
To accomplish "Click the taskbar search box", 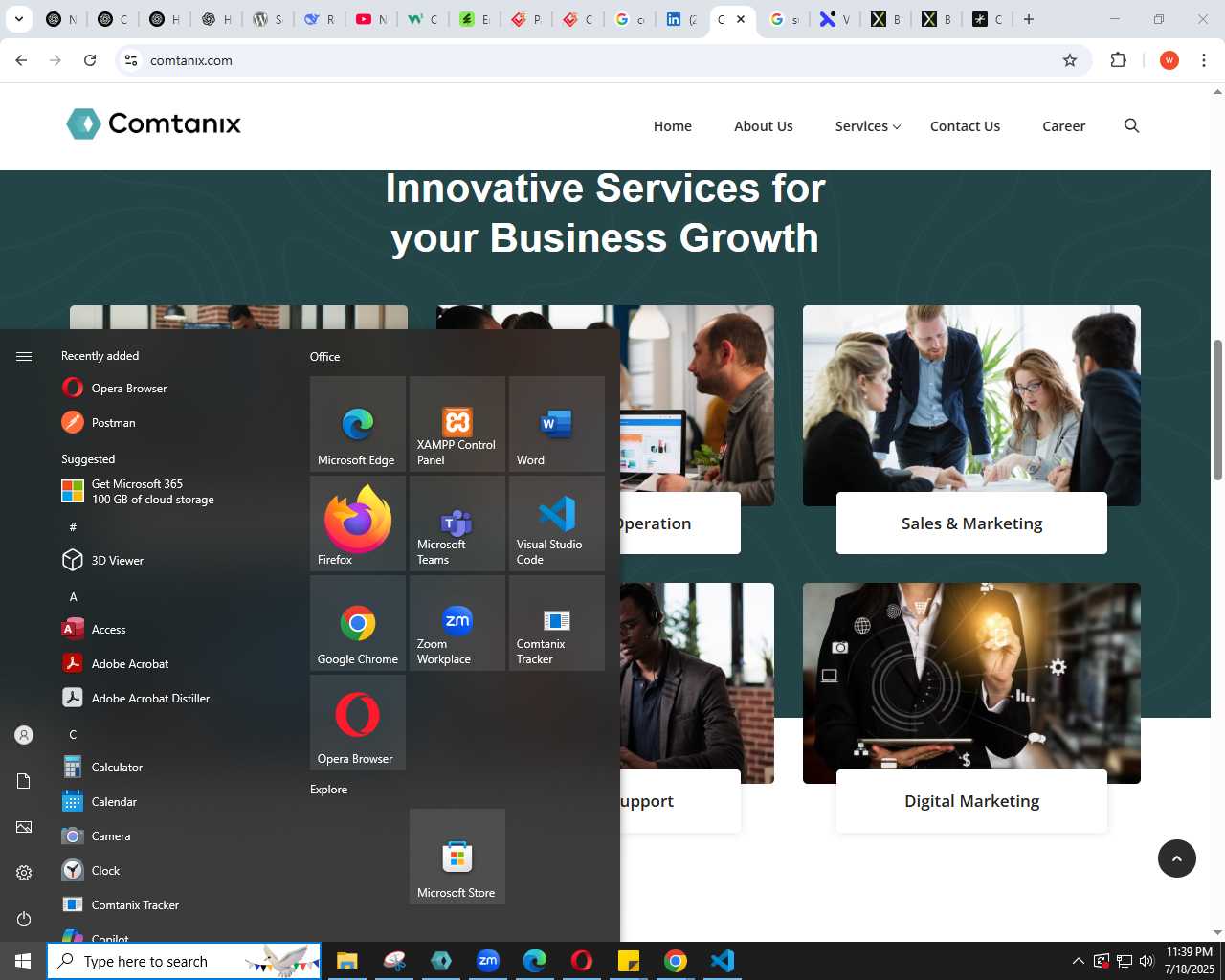I will click(x=184, y=961).
